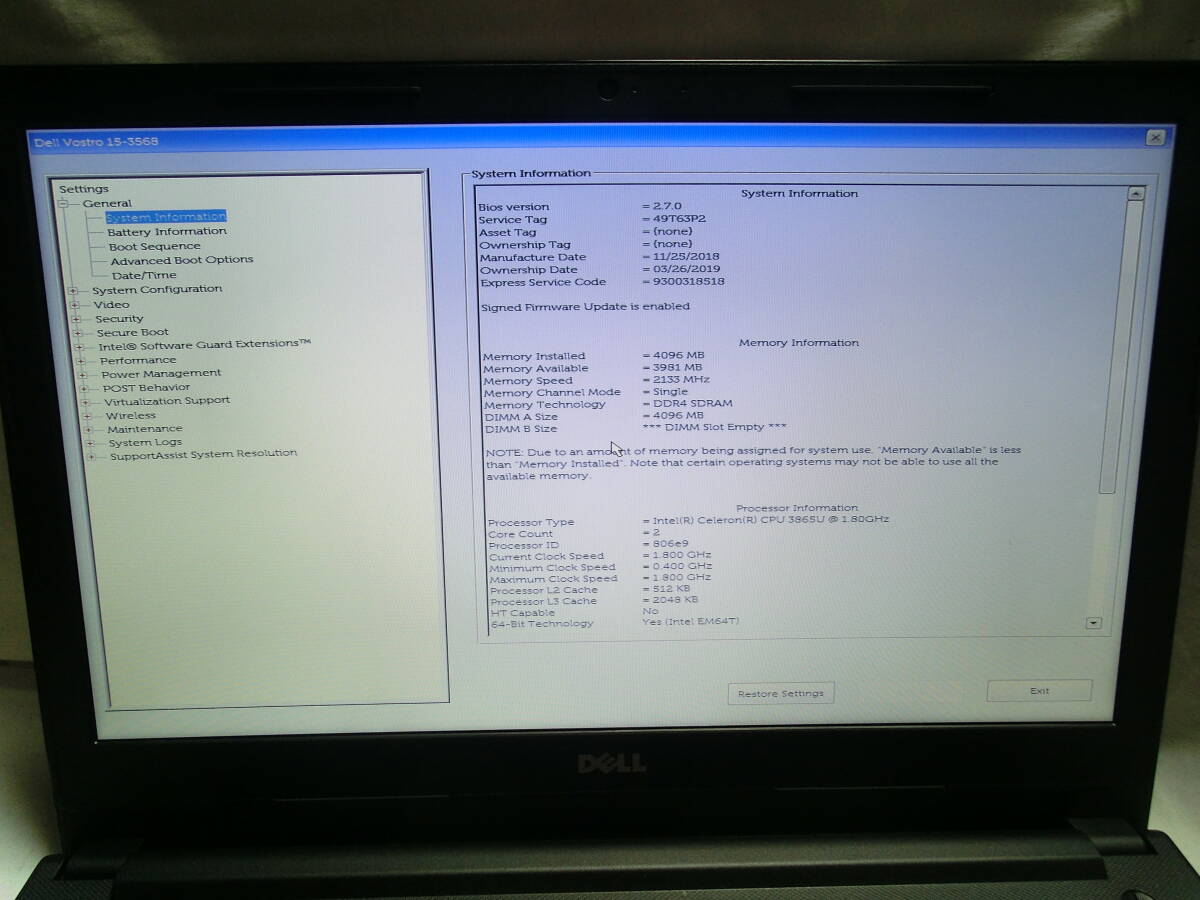
Task: Select the Video tree item
Action: (x=112, y=304)
